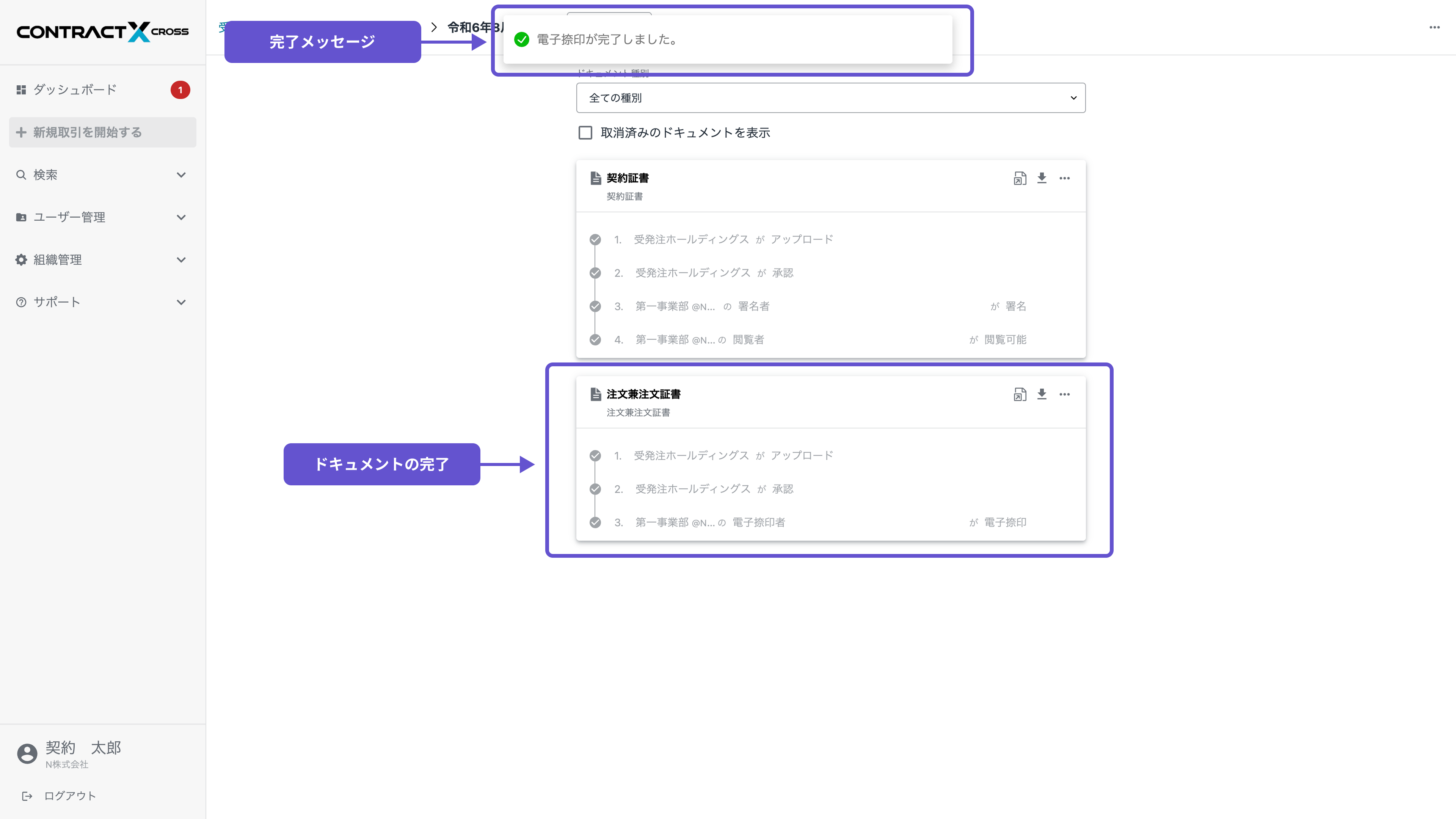Image resolution: width=1456 pixels, height=819 pixels.
Task: Click the user avatar icon for 契約 太郎
Action: (x=27, y=753)
